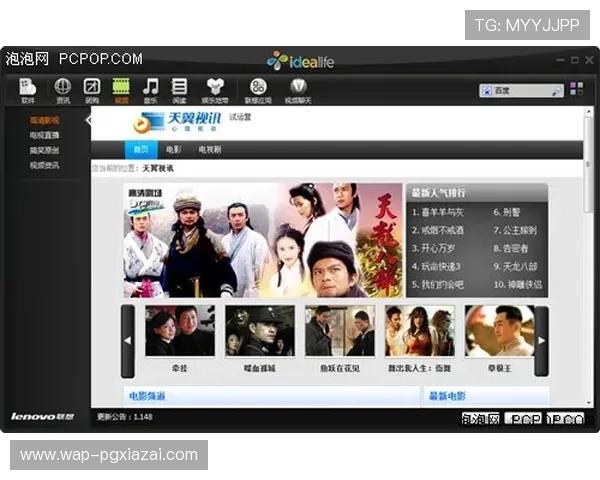The height and width of the screenshot is (480, 600).
Task: Open the 音乐 music note icon
Action: 150,89
